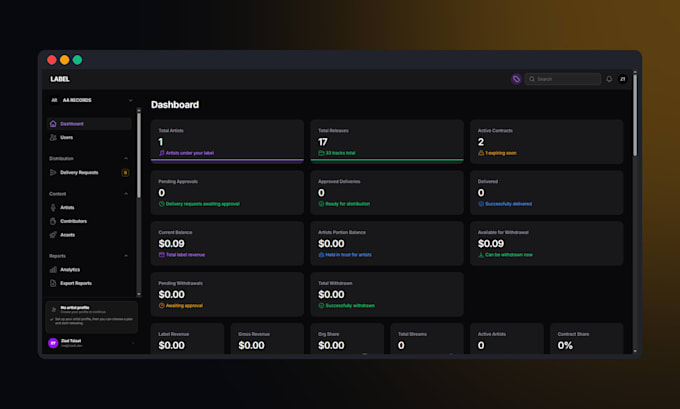Click the Label Revenue $0.00 card
680x409 pixels.
187,339
